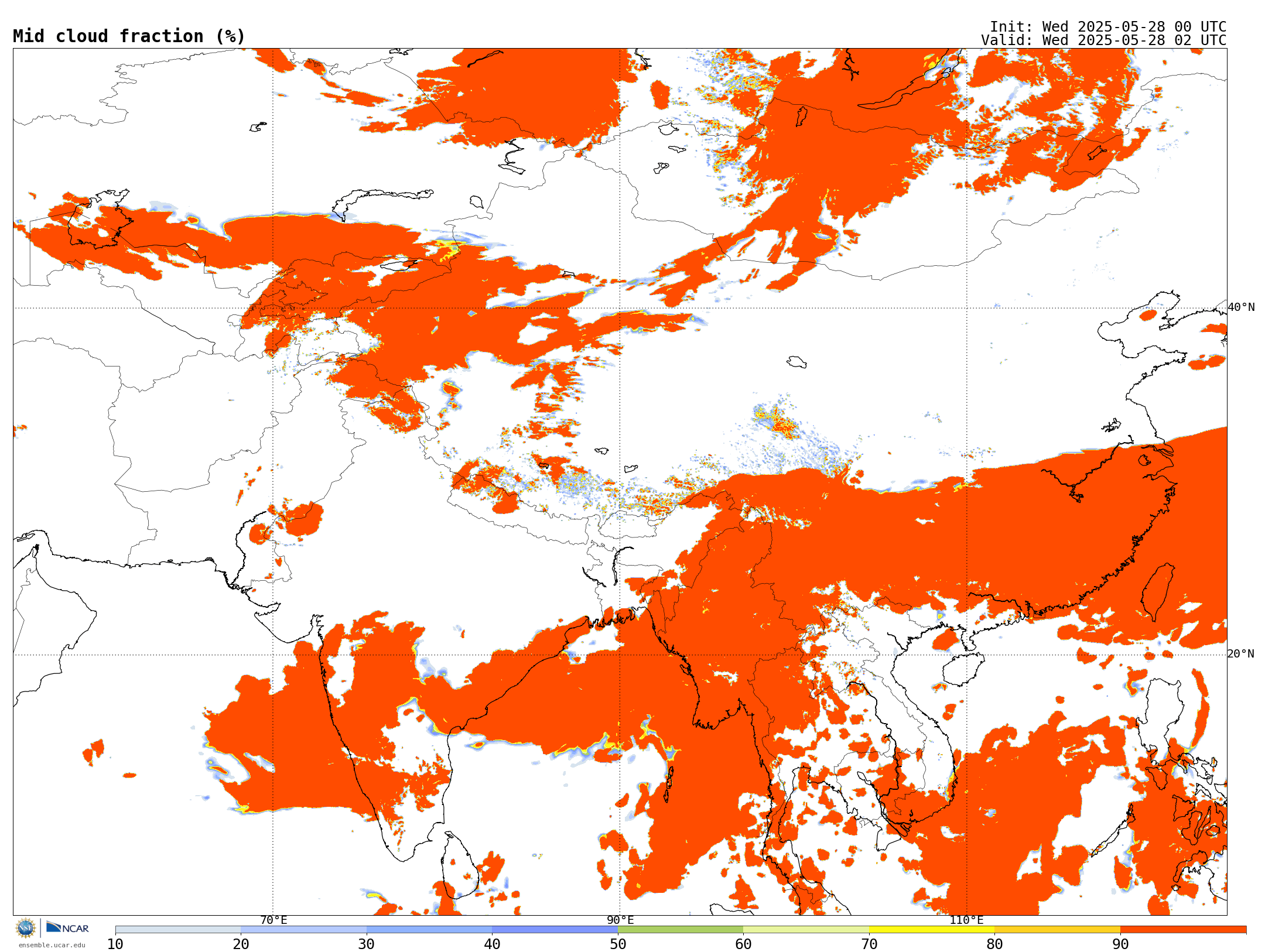Click the 20°N latitude label

tap(1241, 653)
